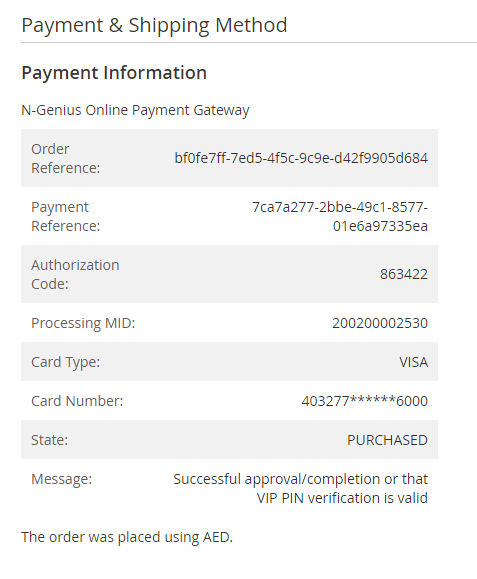Click the Card Number label
Image resolution: width=477 pixels, height=579 pixels.
(77, 401)
